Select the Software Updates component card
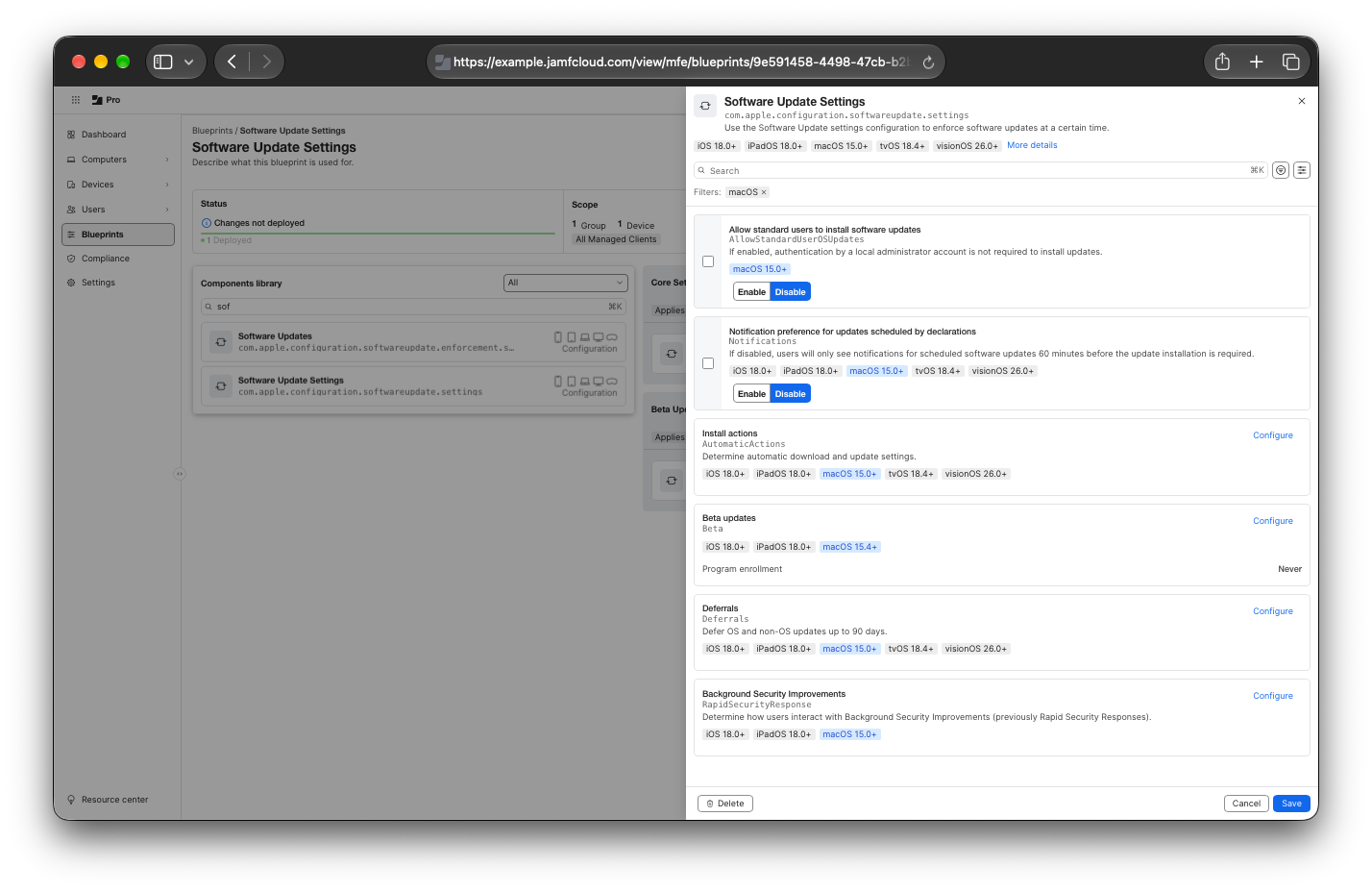The height and width of the screenshot is (891, 1372). [x=413, y=342]
